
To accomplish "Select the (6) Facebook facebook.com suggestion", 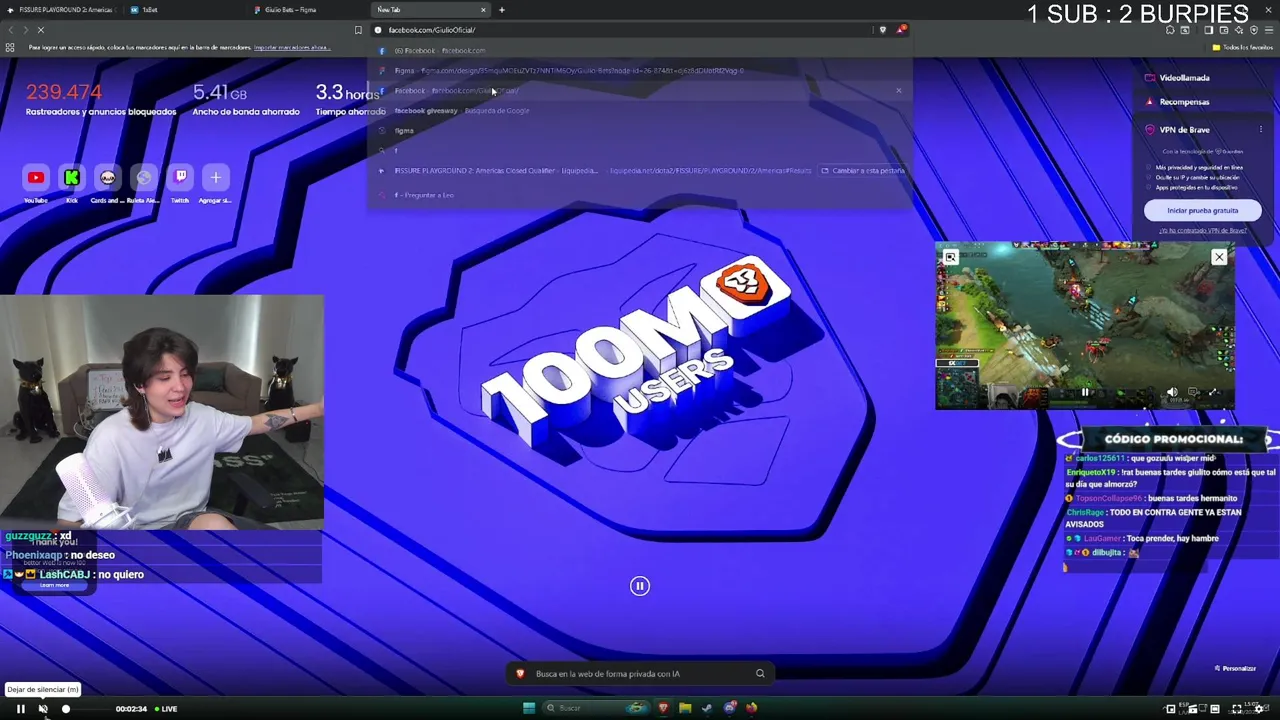I will 640,51.
